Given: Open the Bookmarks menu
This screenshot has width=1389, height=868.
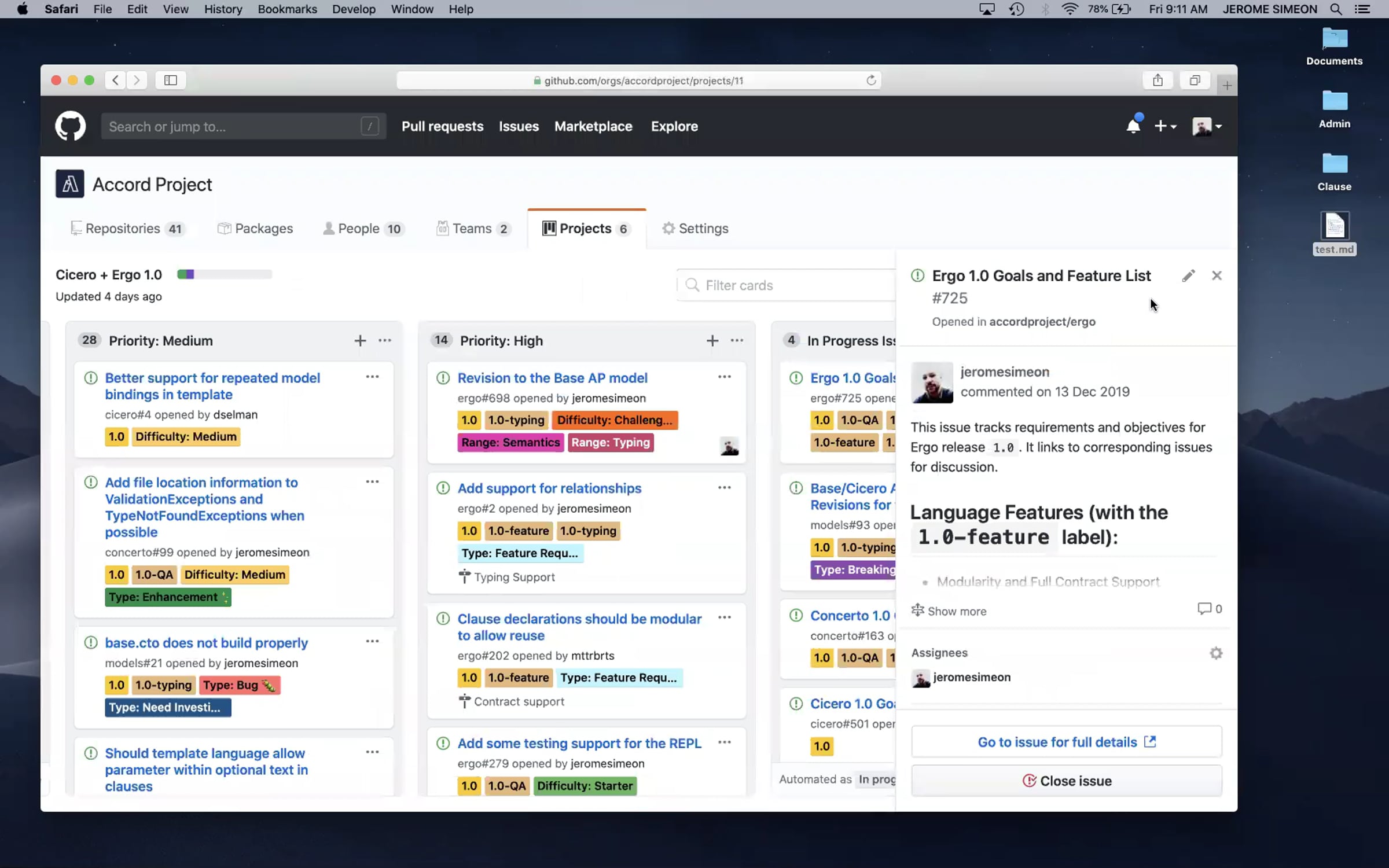Looking at the screenshot, I should click(x=287, y=9).
